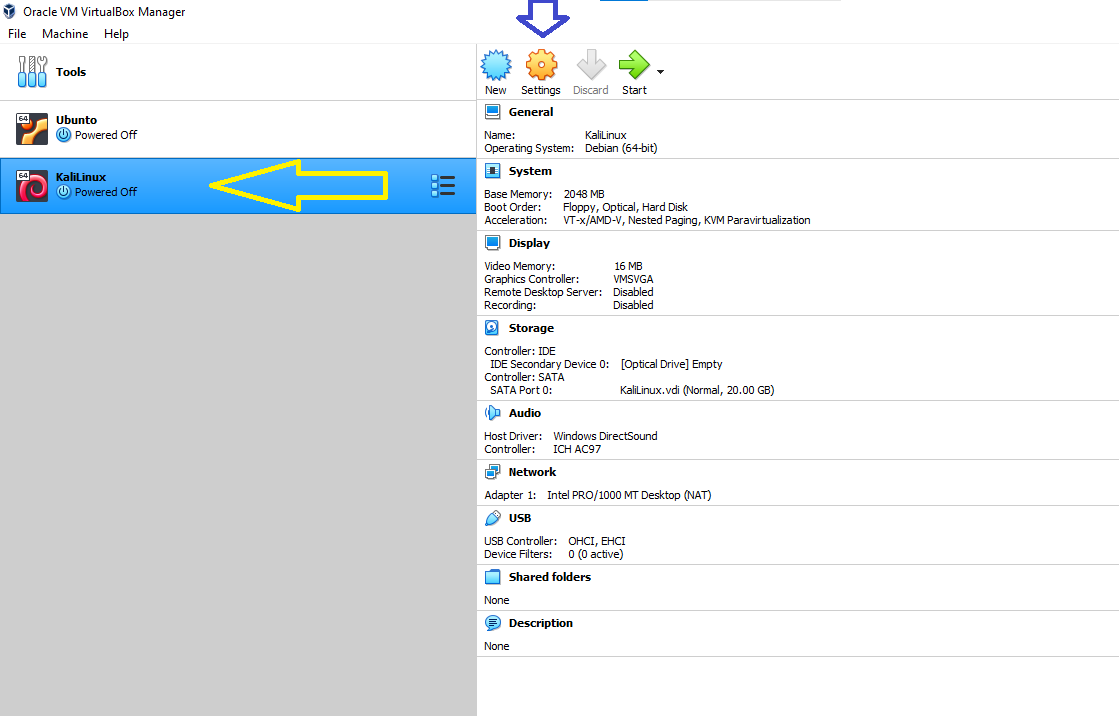Viewport: 1119px width, 716px height.
Task: Click the '2048 MB' base memory value
Action: (584, 194)
